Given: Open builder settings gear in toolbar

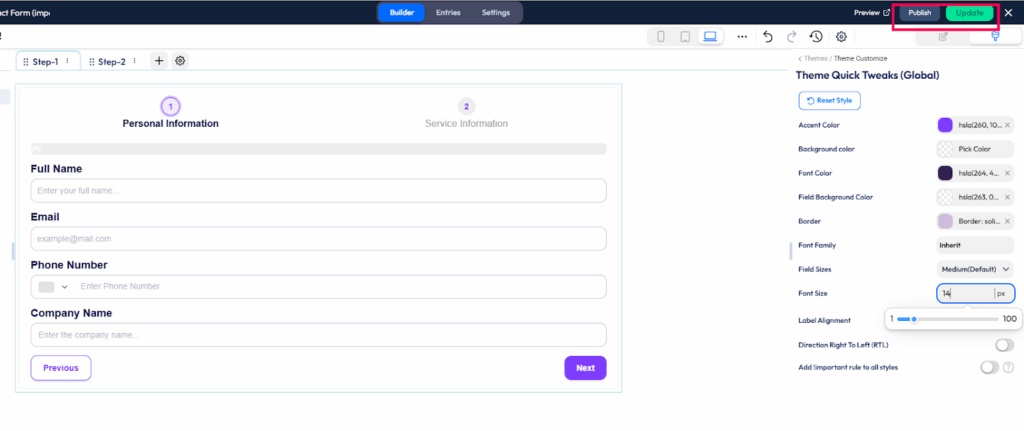Looking at the screenshot, I should 841,37.
